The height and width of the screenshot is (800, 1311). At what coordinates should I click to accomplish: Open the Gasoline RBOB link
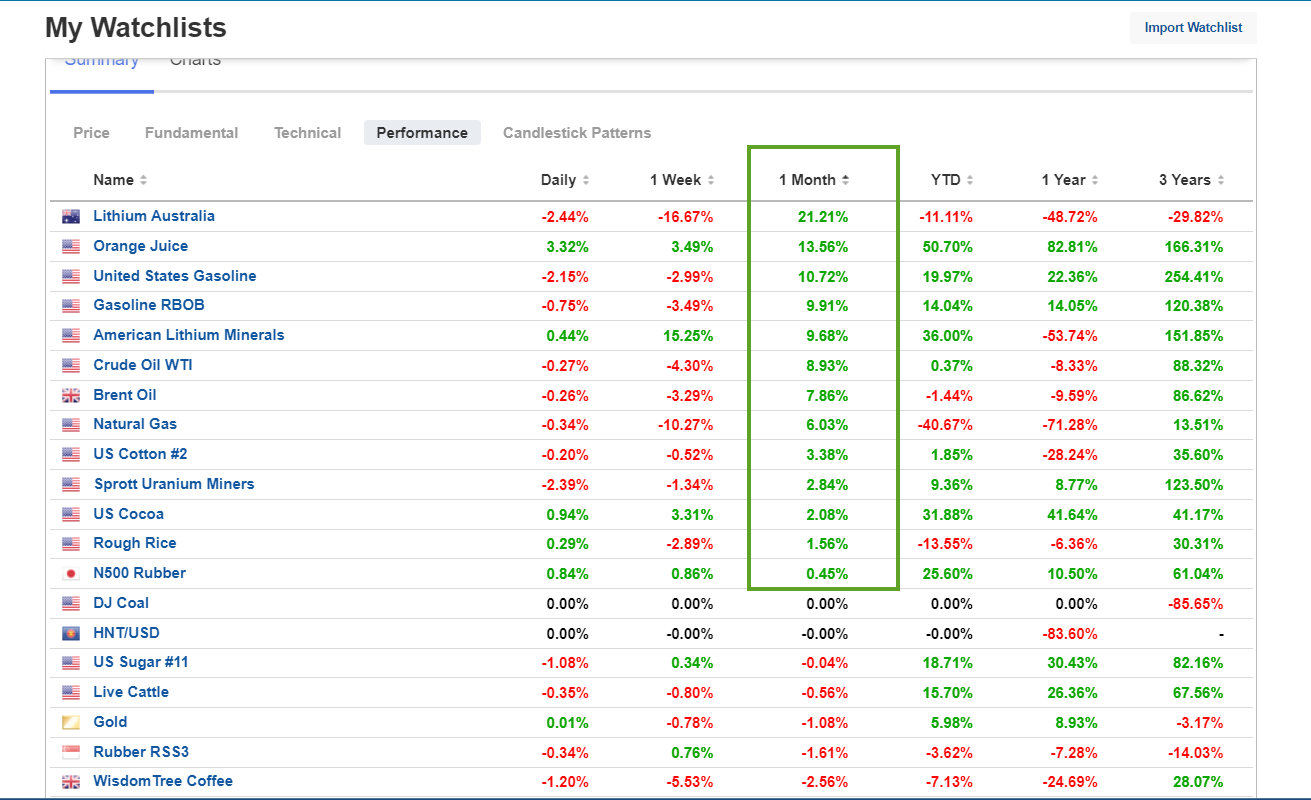[x=149, y=305]
